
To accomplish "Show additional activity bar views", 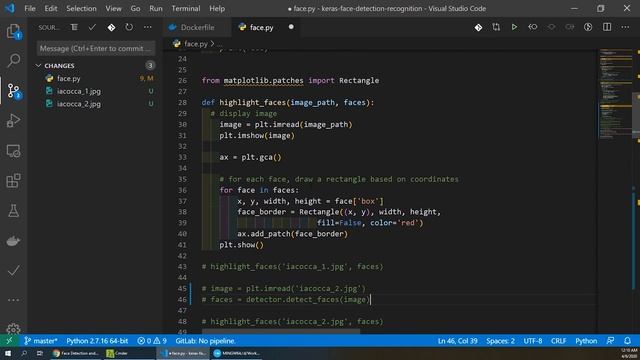I will tap(13, 300).
